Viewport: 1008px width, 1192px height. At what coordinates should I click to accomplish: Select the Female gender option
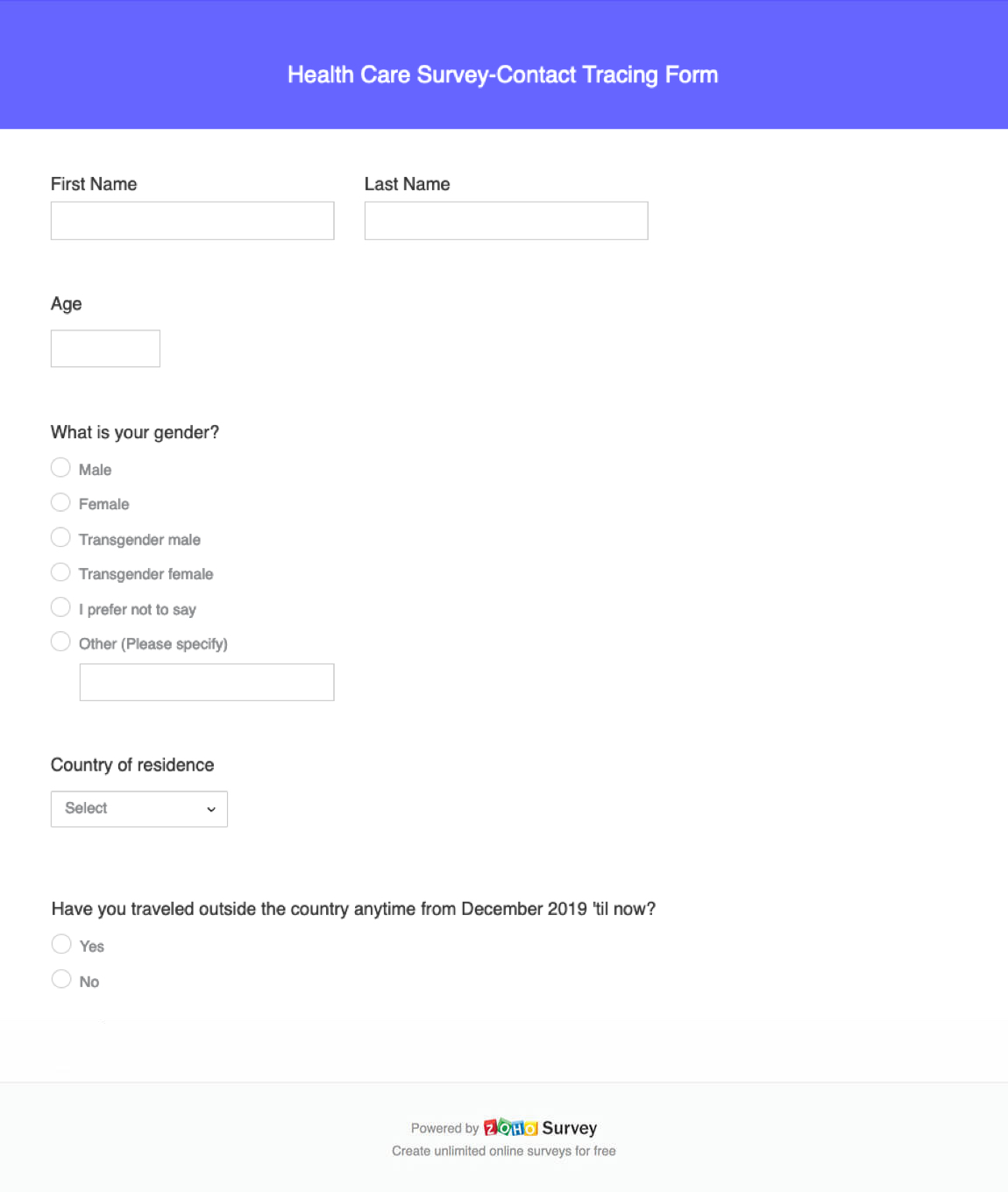pos(60,502)
